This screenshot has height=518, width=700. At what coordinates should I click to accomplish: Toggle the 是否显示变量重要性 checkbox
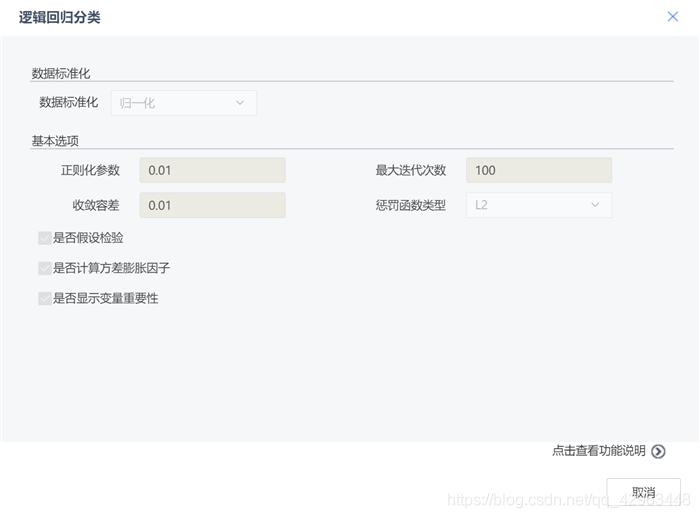click(x=45, y=299)
